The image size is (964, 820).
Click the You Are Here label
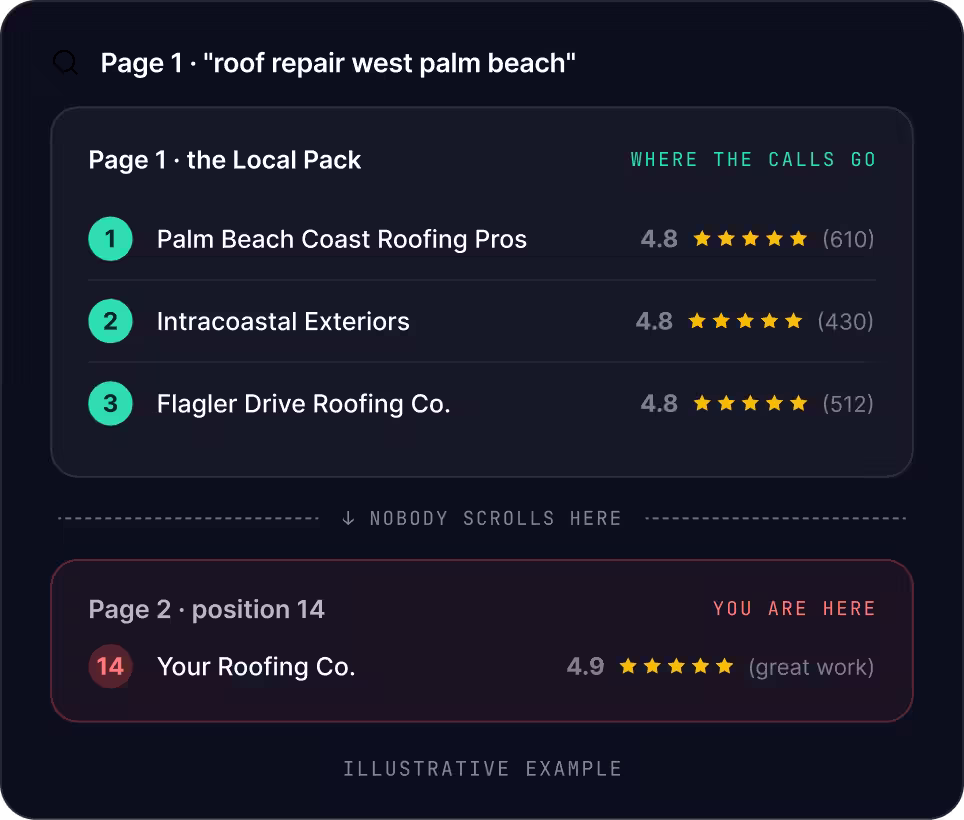794,609
